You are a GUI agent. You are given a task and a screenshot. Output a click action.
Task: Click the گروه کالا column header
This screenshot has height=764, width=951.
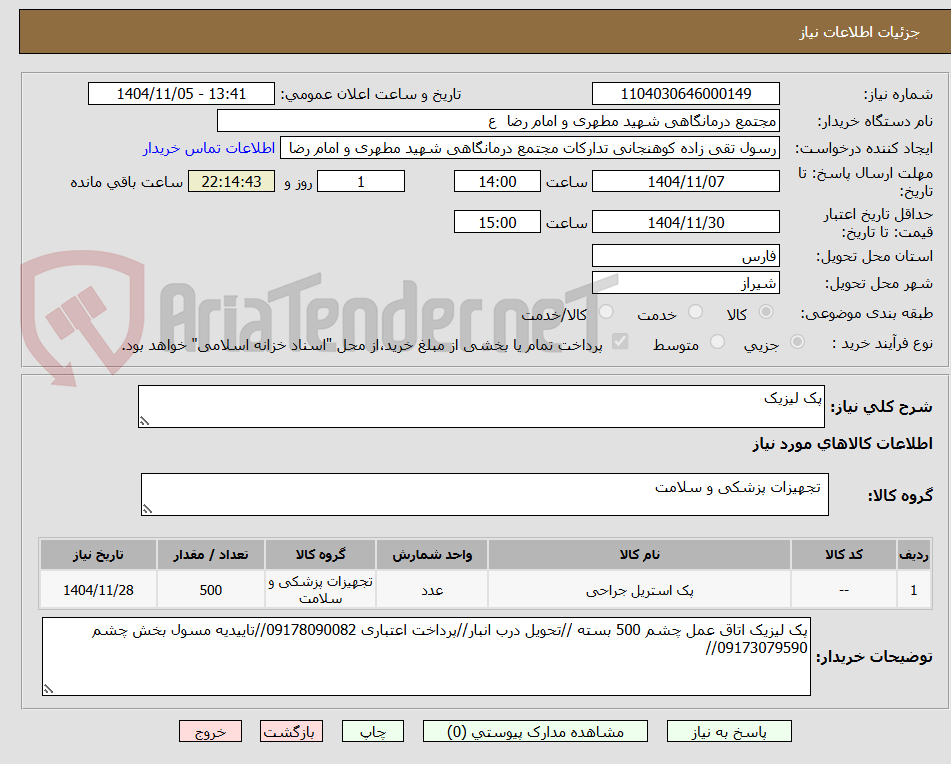[320, 555]
